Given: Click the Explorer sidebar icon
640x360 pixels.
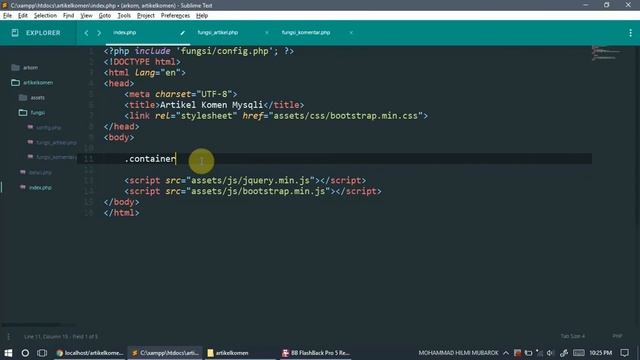Looking at the screenshot, I should pyautogui.click(x=15, y=33).
